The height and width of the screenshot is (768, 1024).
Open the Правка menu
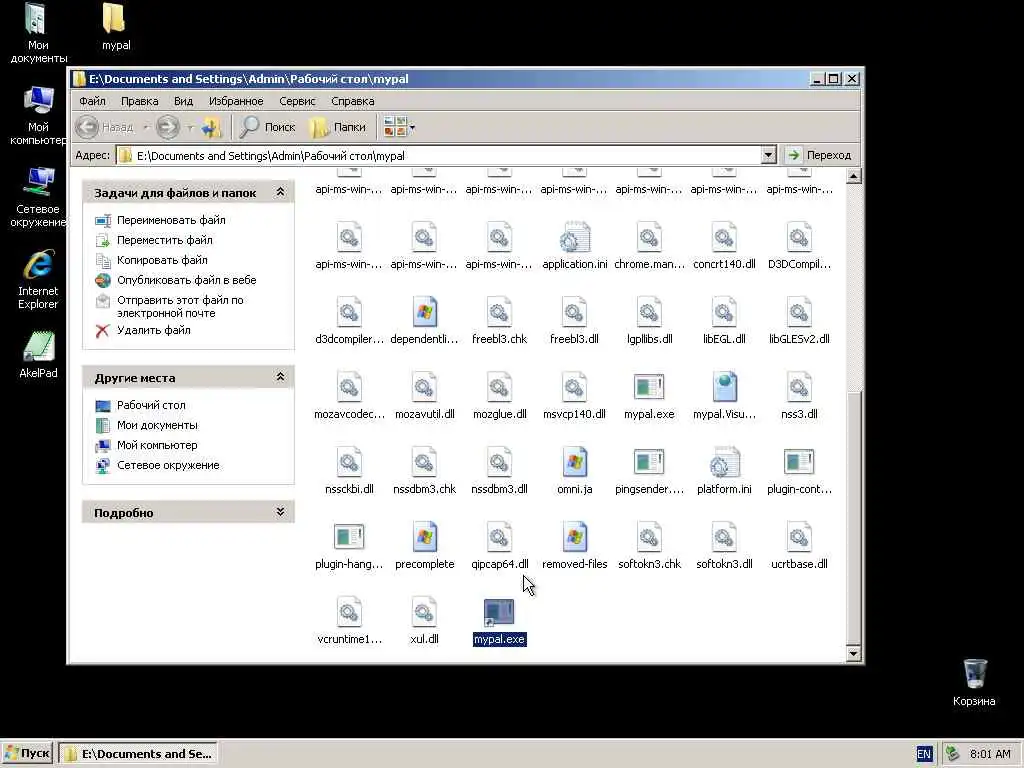pyautogui.click(x=139, y=101)
